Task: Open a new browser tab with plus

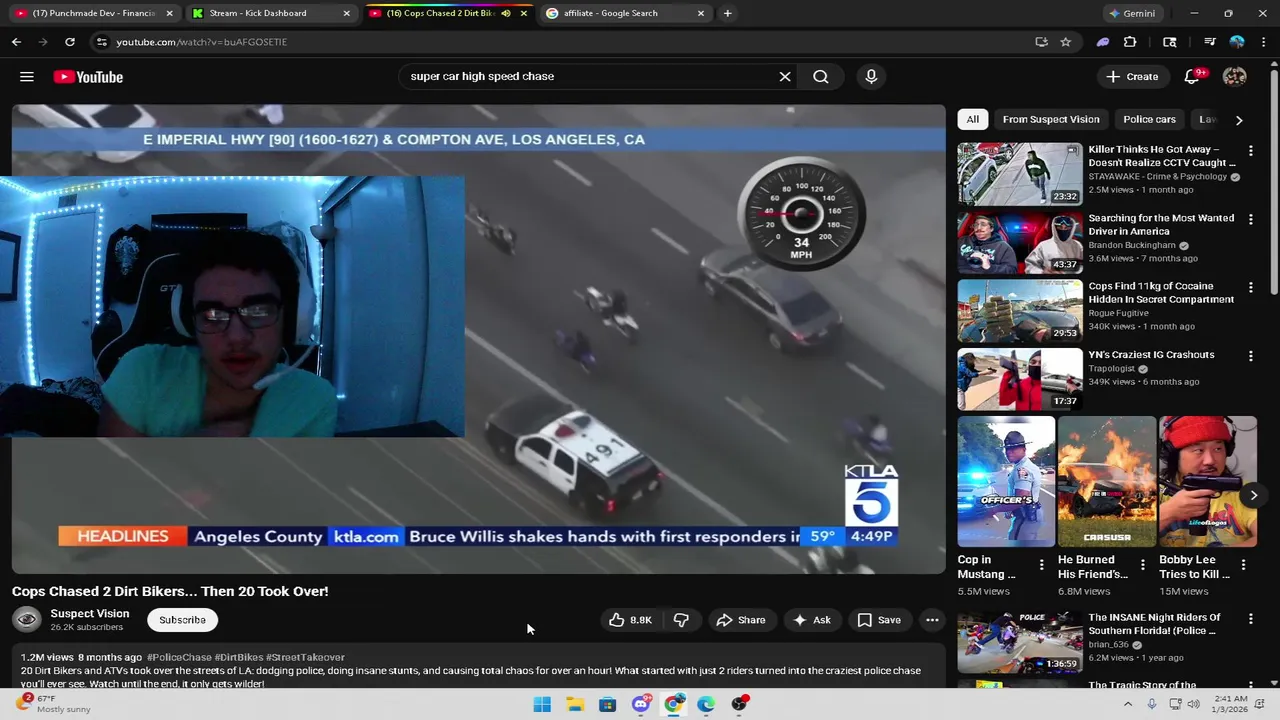Action: [x=727, y=13]
